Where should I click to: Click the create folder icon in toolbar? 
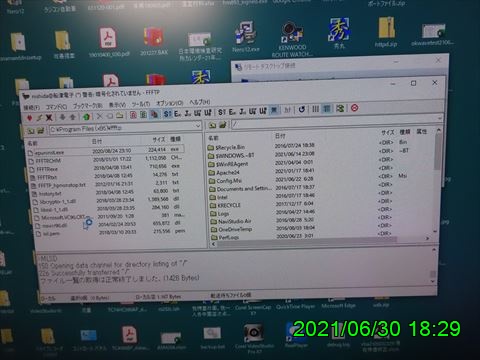click(120, 116)
